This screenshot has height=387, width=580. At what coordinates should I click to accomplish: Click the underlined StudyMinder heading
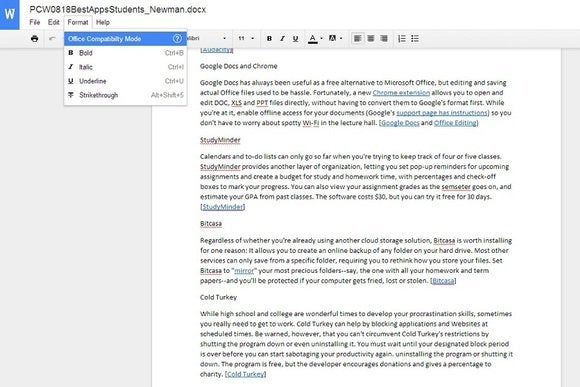pyautogui.click(x=220, y=140)
